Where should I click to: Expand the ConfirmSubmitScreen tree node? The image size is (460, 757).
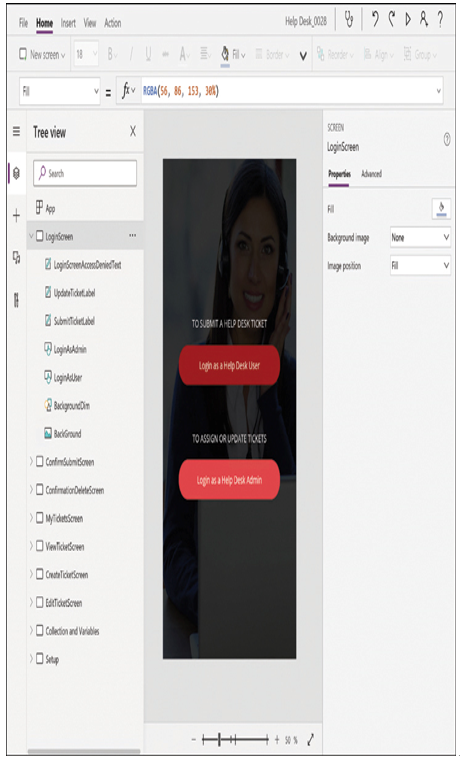(31, 462)
